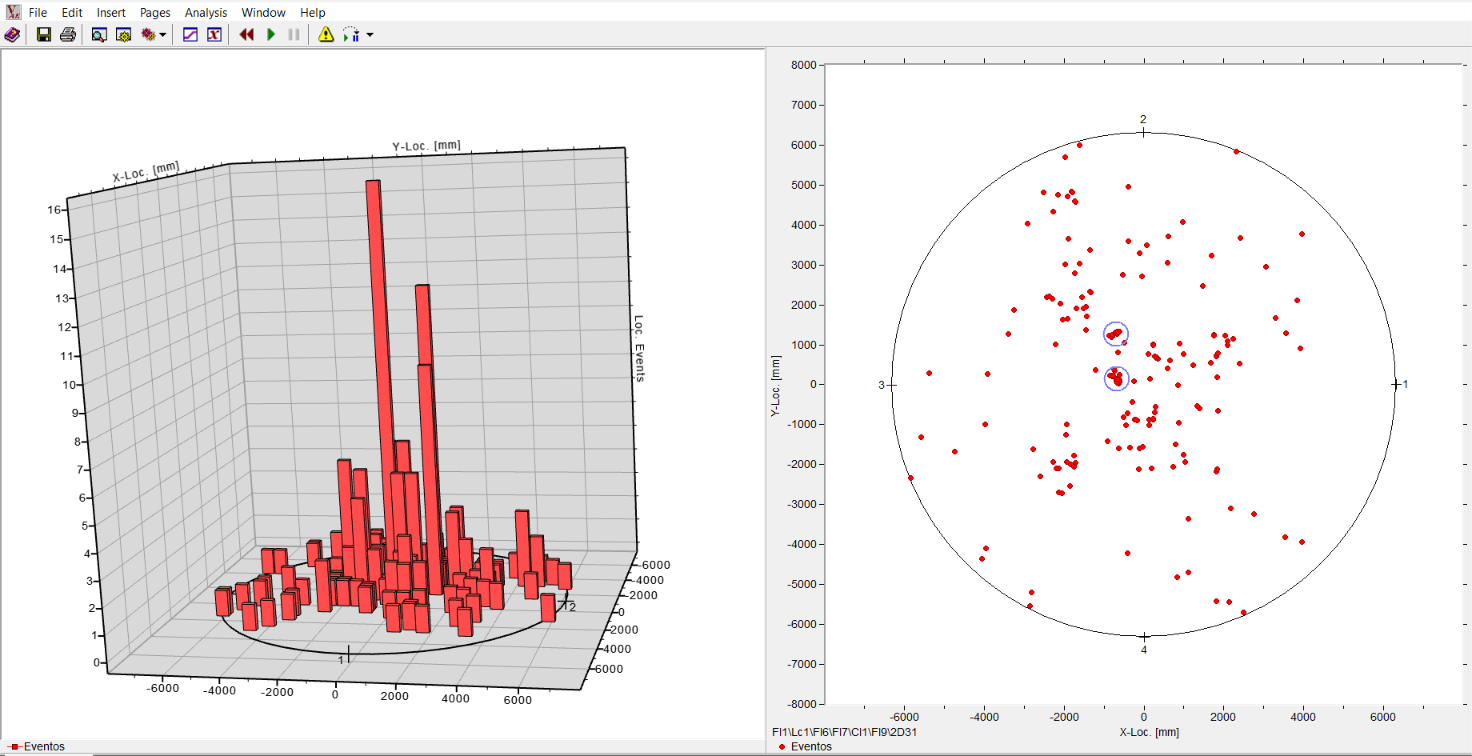
Task: Open the Pages menu
Action: coord(155,13)
